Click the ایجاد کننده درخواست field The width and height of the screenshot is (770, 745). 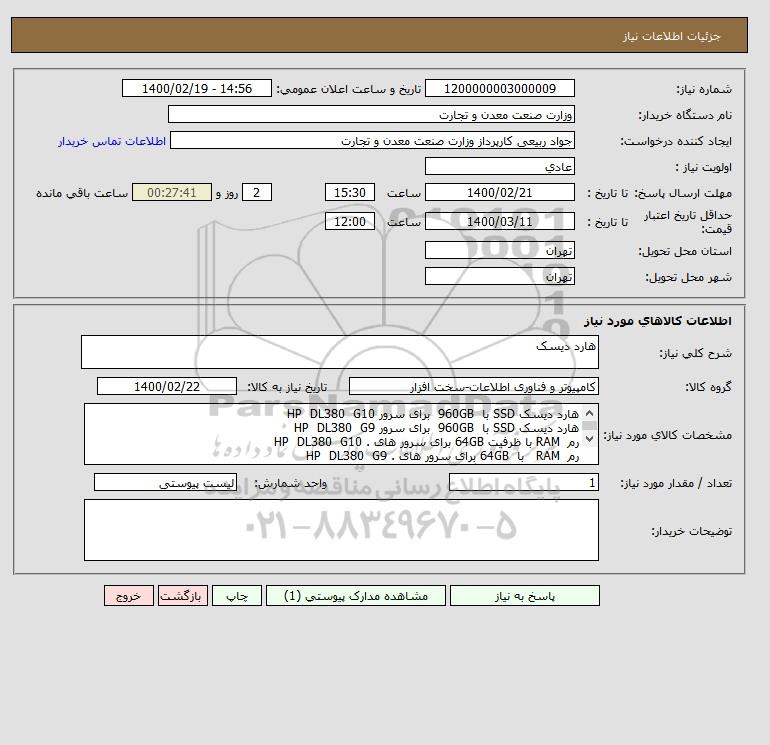click(x=372, y=140)
